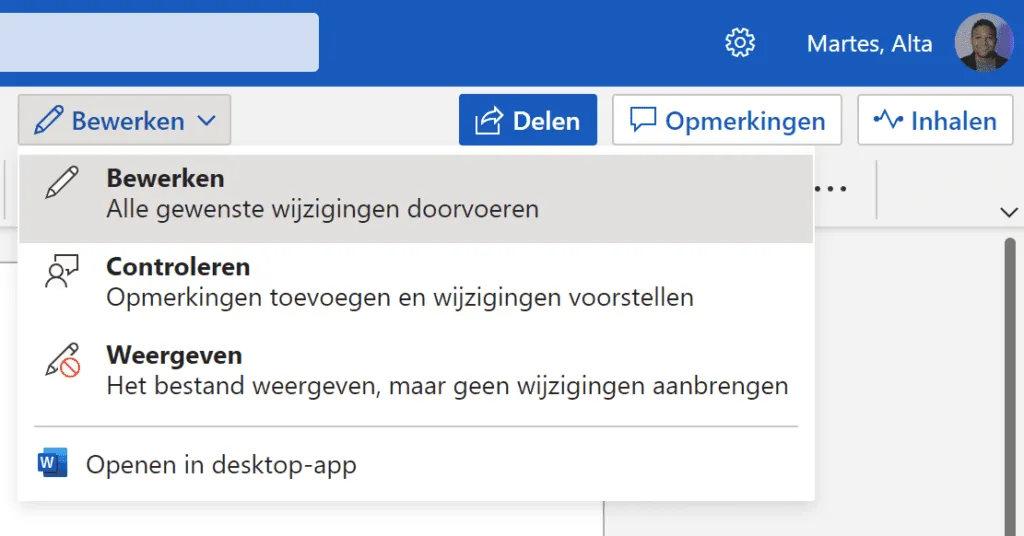Click the share arrow icon on Delen
This screenshot has width=1024, height=536.
488,121
